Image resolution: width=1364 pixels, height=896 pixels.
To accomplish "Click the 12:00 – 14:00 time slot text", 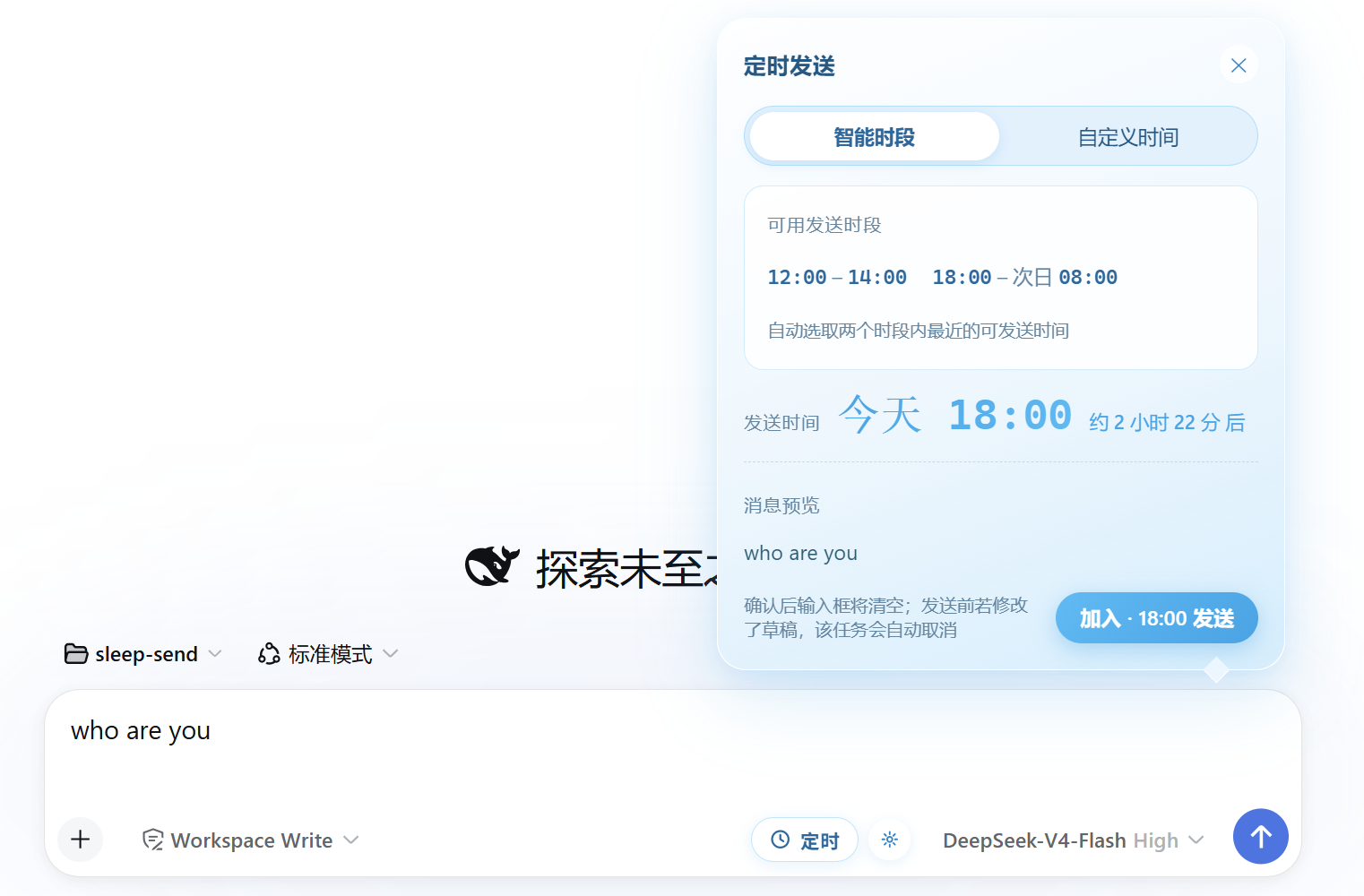I will 837,278.
